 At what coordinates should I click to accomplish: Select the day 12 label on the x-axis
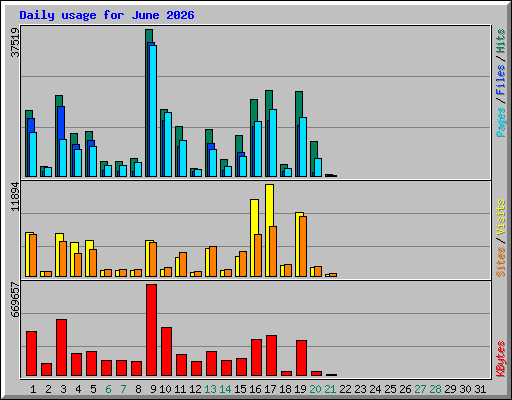[195, 389]
